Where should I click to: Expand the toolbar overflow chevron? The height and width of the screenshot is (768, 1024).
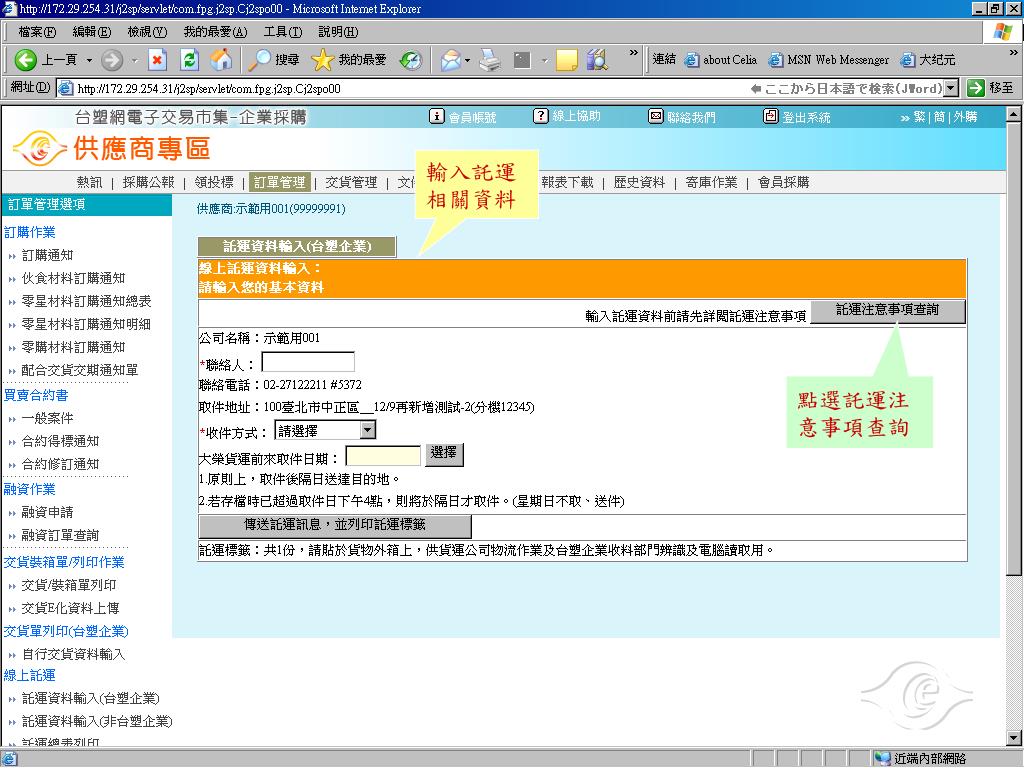coord(633,53)
